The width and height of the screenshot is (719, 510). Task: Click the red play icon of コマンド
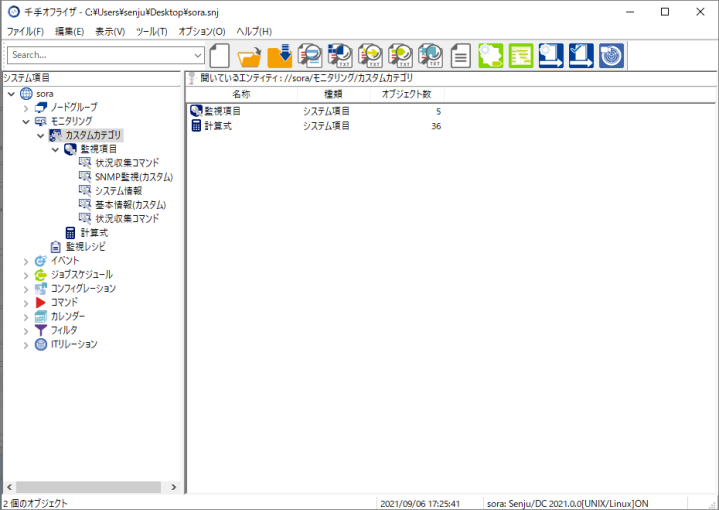click(x=41, y=302)
